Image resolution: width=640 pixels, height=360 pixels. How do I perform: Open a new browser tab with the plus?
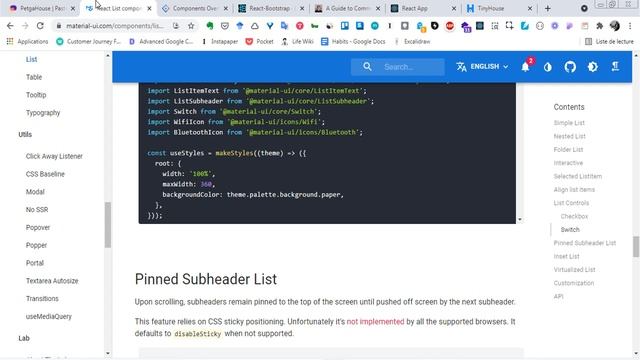click(x=547, y=8)
